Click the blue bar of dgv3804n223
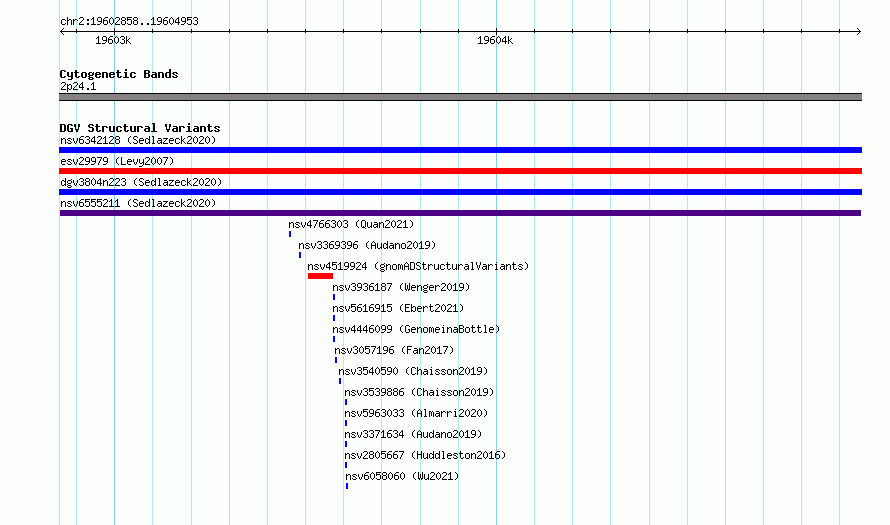 [460, 192]
